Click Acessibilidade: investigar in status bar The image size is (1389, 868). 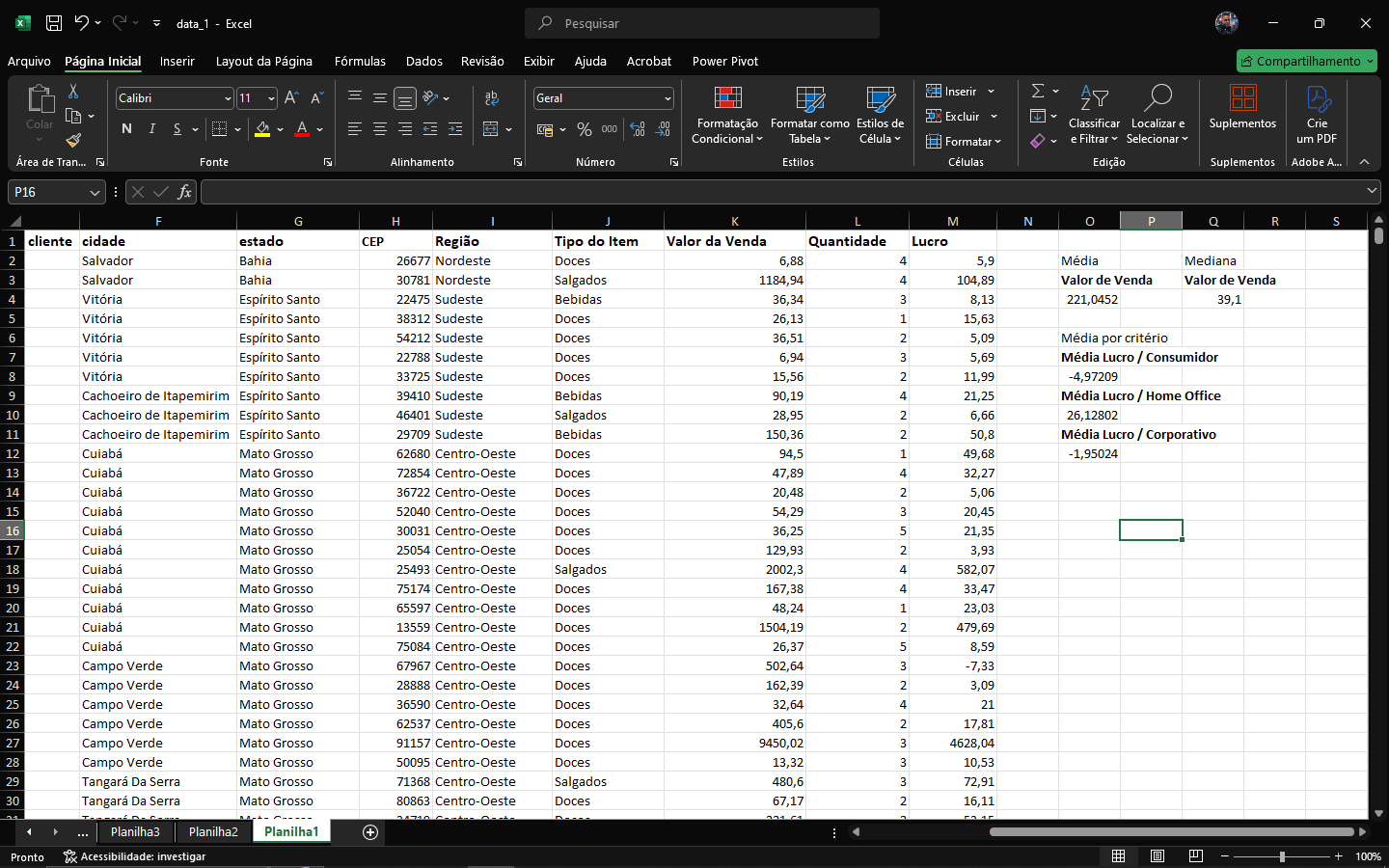coord(134,856)
